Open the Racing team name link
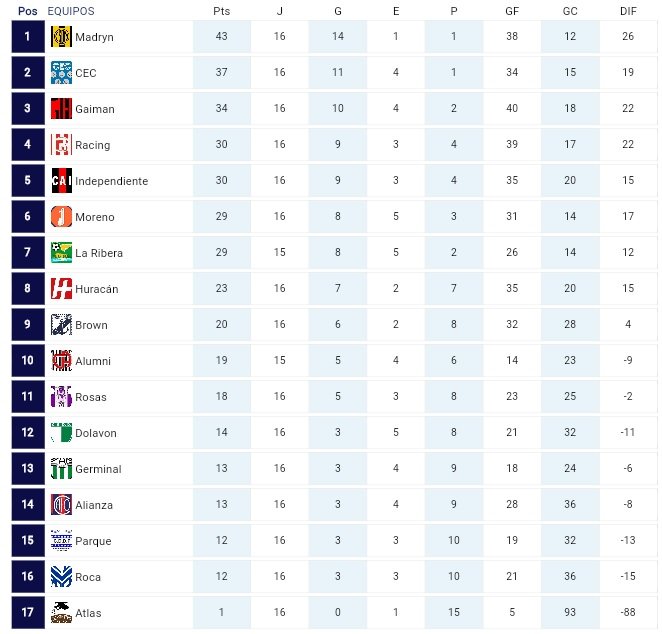The image size is (662, 634). pyautogui.click(x=92, y=145)
